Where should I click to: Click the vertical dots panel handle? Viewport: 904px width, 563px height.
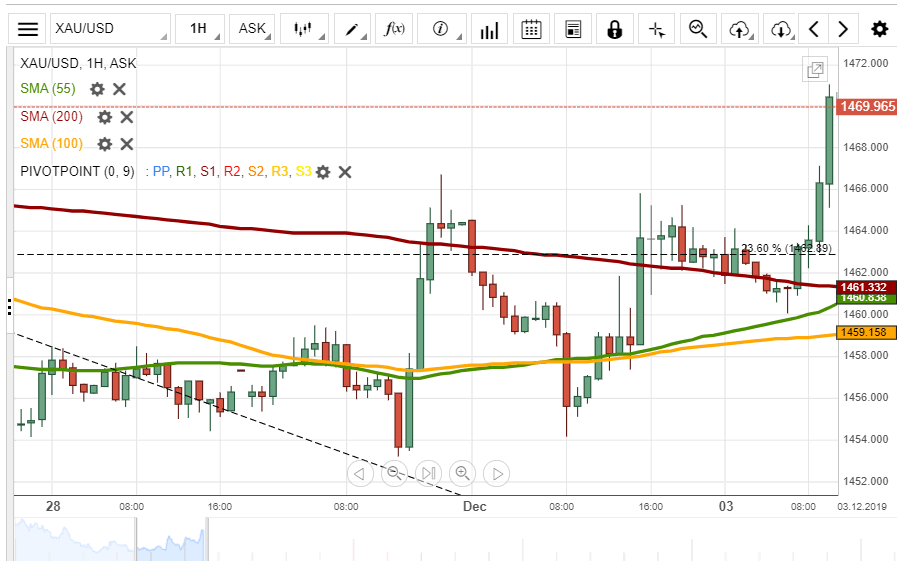(9, 307)
